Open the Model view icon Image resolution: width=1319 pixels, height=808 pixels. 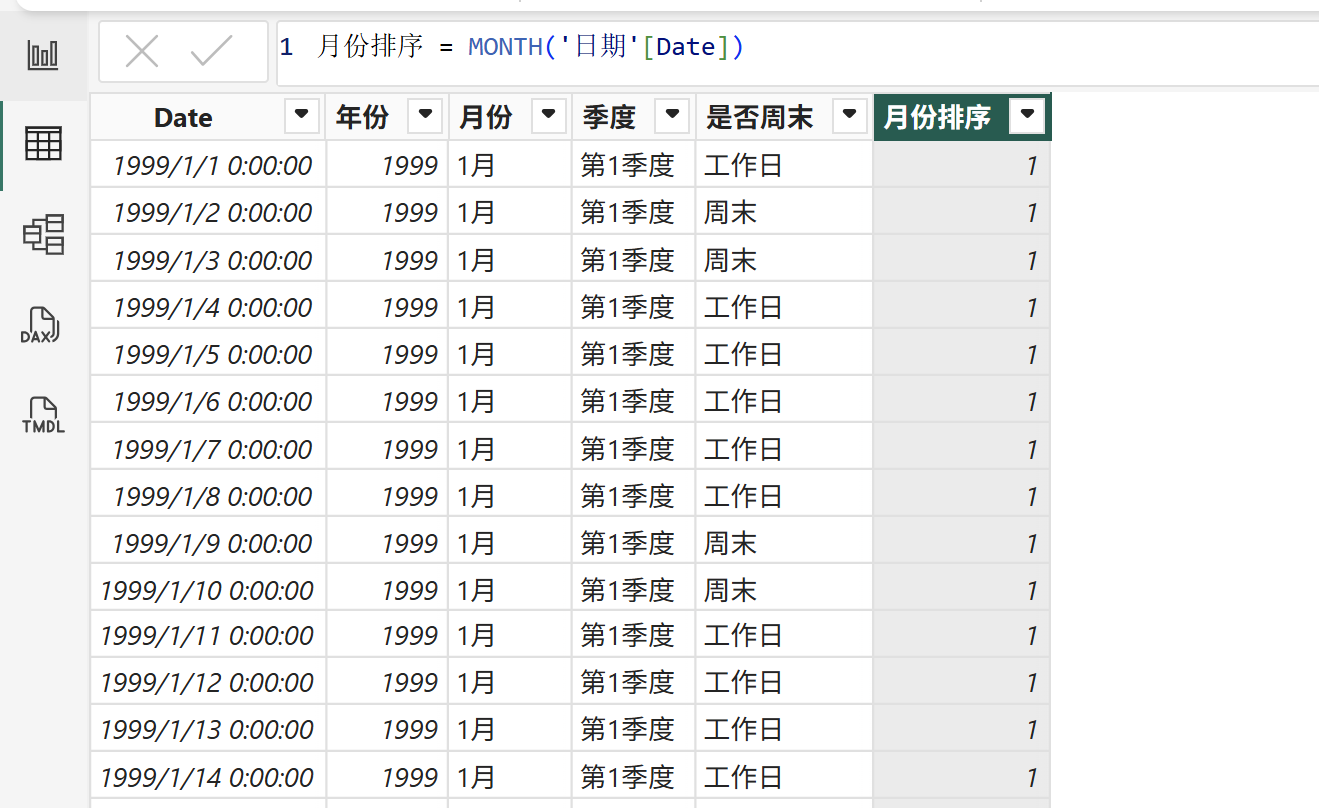(43, 234)
